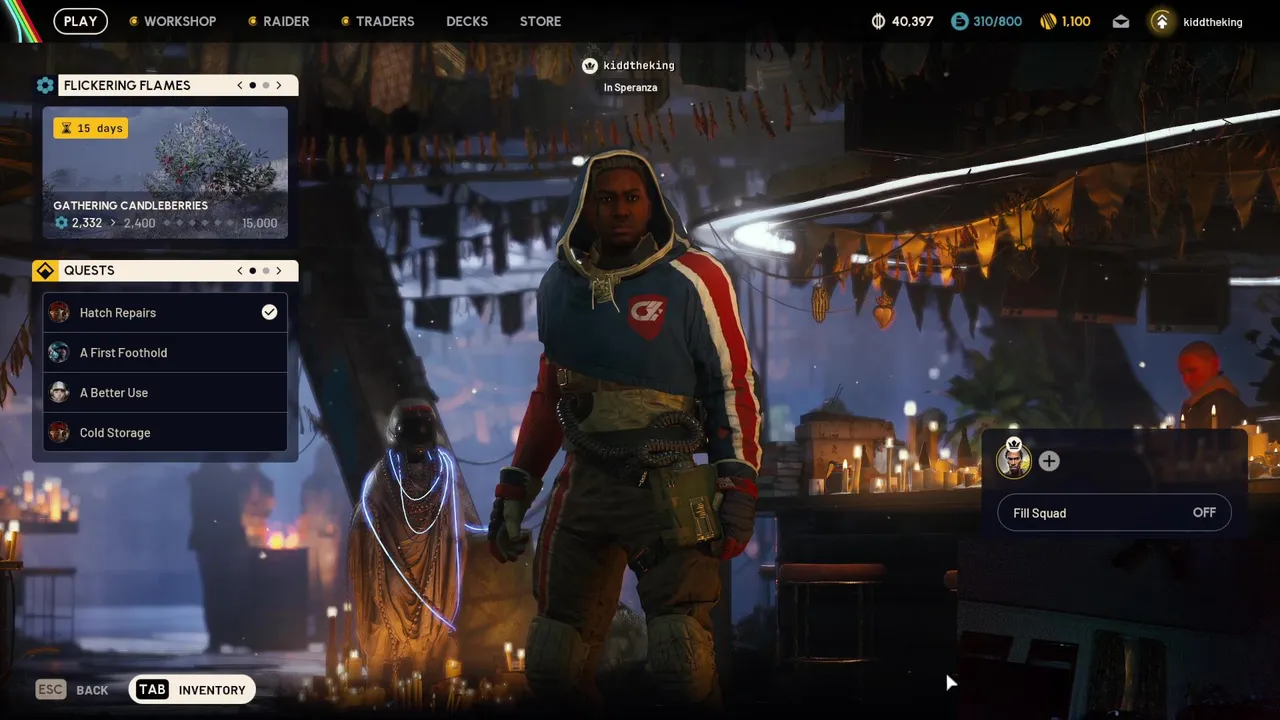Open the A Better Use quest

[x=165, y=392]
